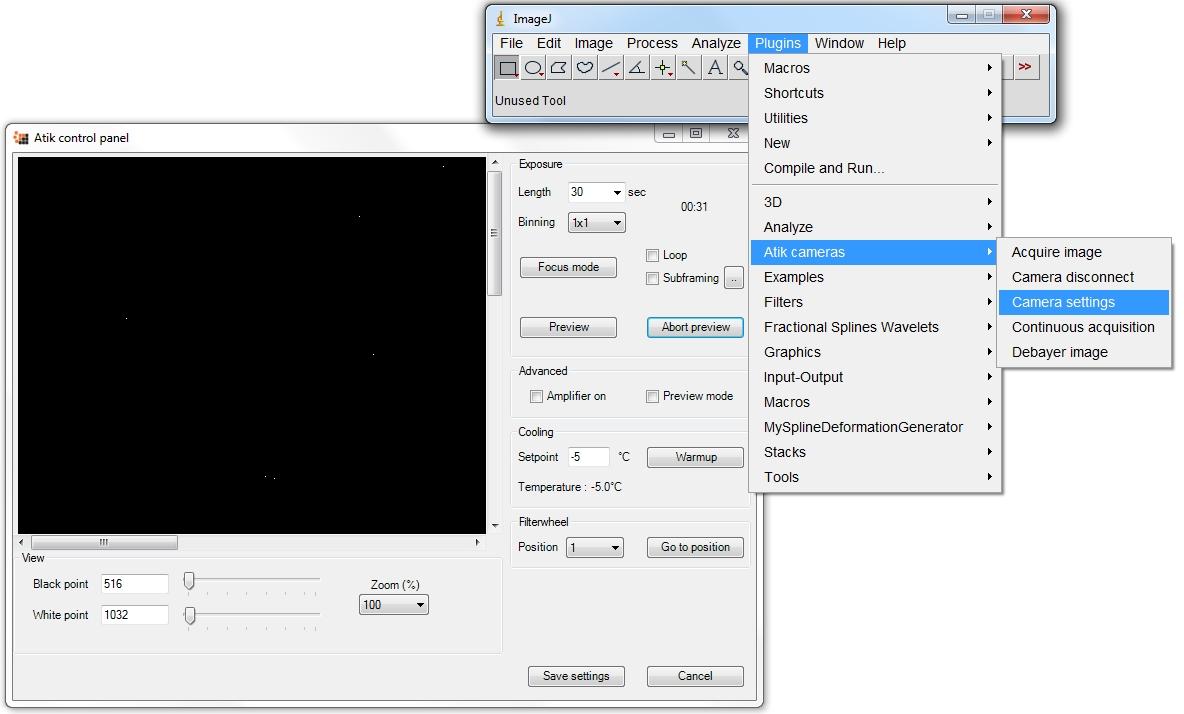1184x714 pixels.
Task: Enable Subframing for the exposure
Action: point(654,278)
